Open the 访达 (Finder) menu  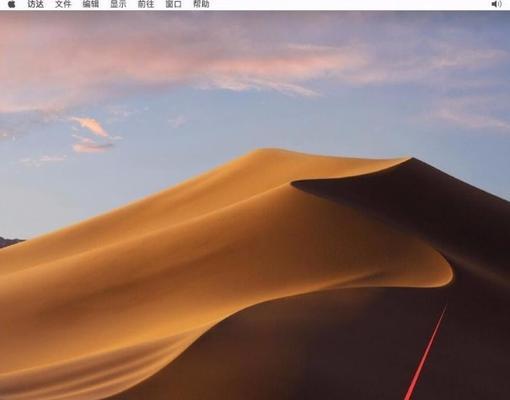pos(35,4)
